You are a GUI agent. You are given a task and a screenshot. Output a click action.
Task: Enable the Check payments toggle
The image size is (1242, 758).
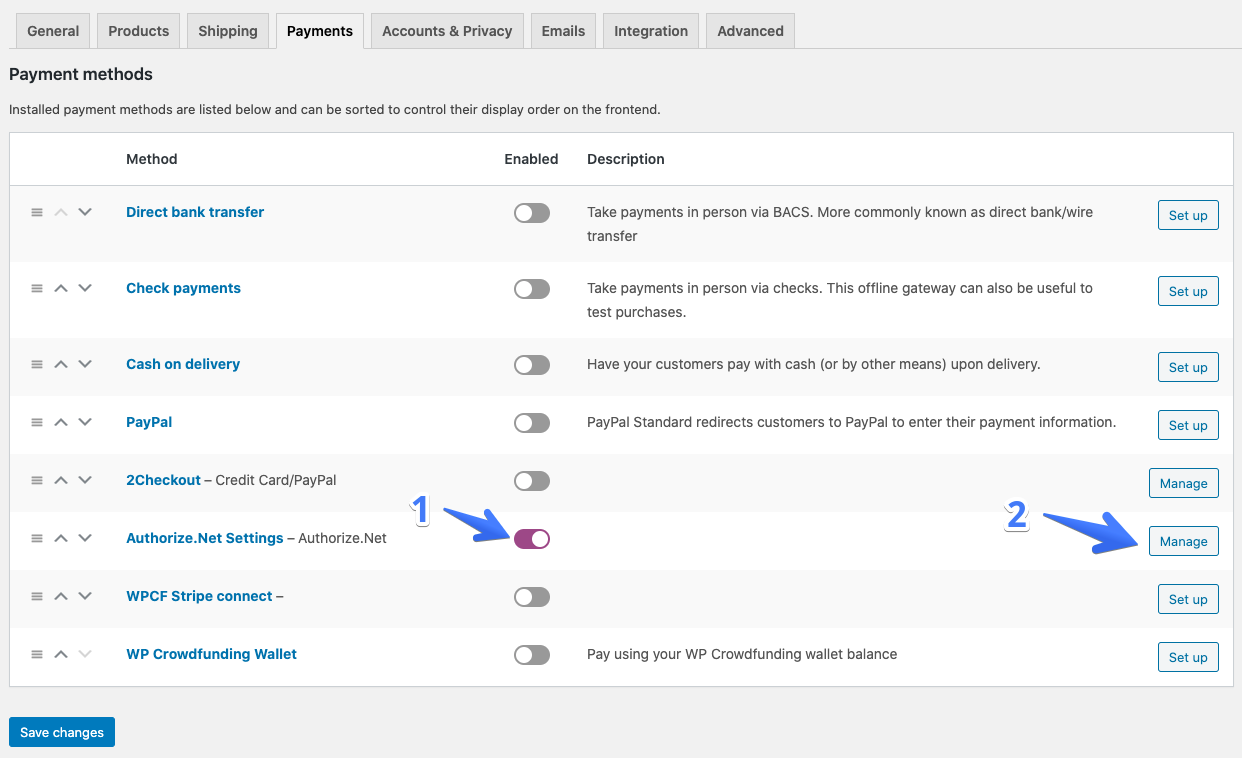tap(532, 289)
